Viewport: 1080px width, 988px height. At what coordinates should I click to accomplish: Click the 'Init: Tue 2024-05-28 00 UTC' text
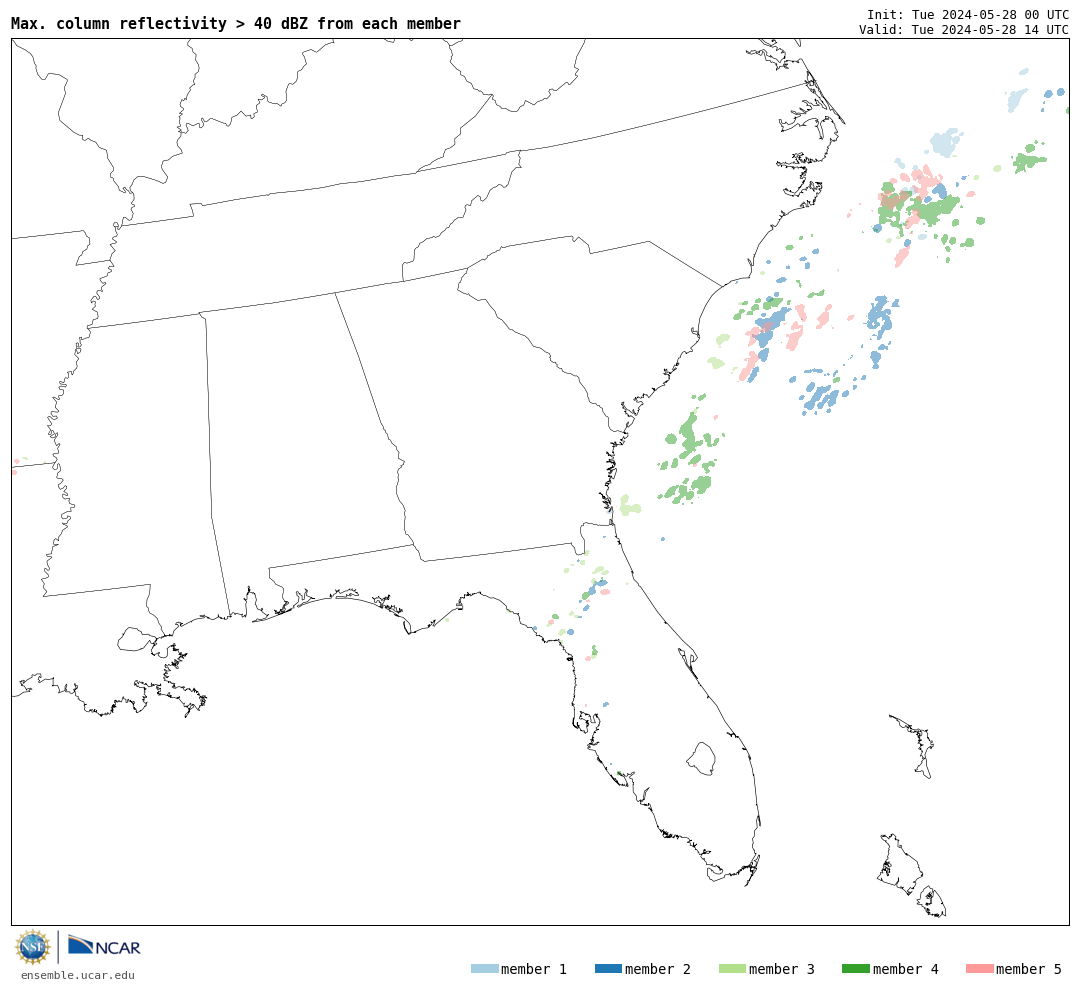[968, 14]
